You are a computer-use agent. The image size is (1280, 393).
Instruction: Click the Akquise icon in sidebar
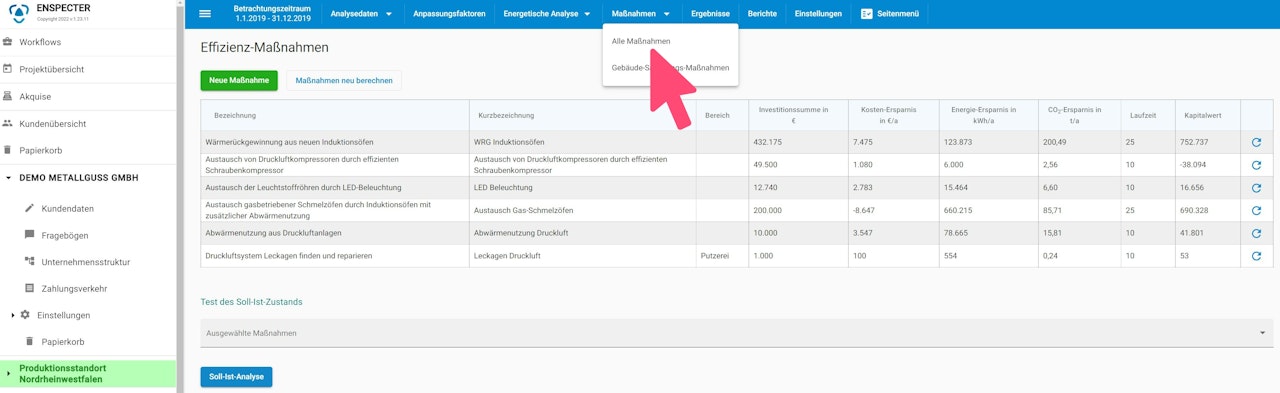tap(8, 96)
